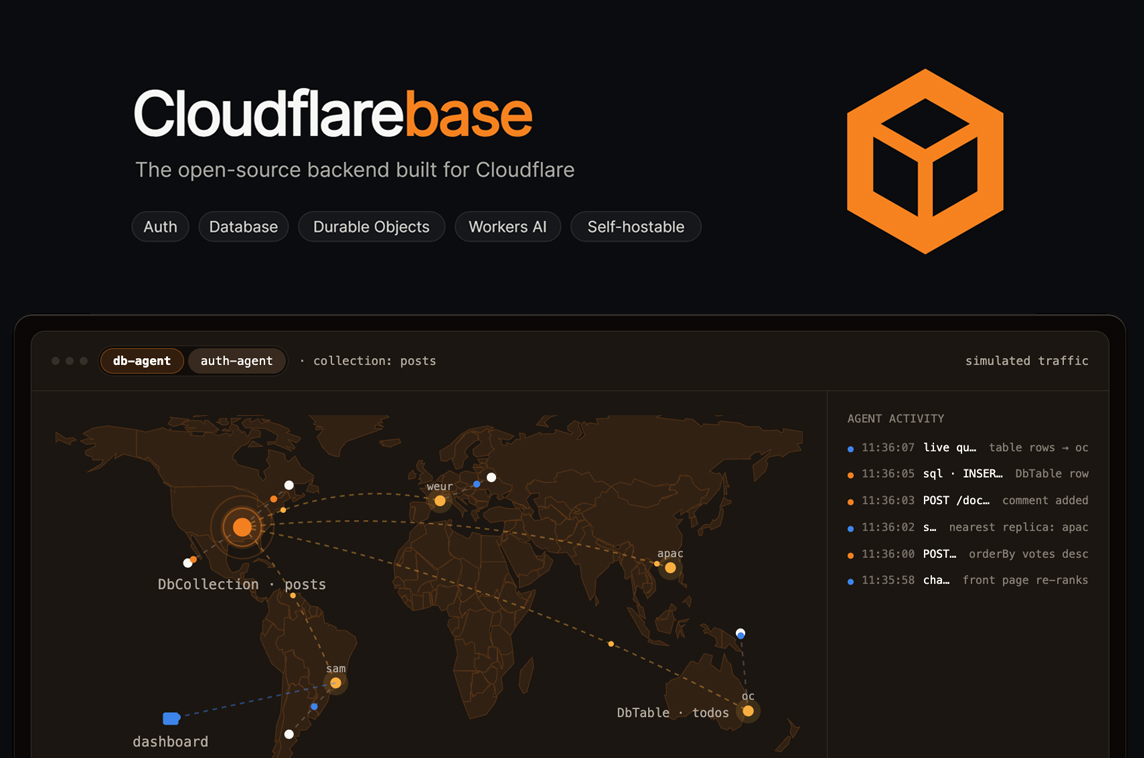
Task: Click the oc region node
Action: tap(748, 711)
